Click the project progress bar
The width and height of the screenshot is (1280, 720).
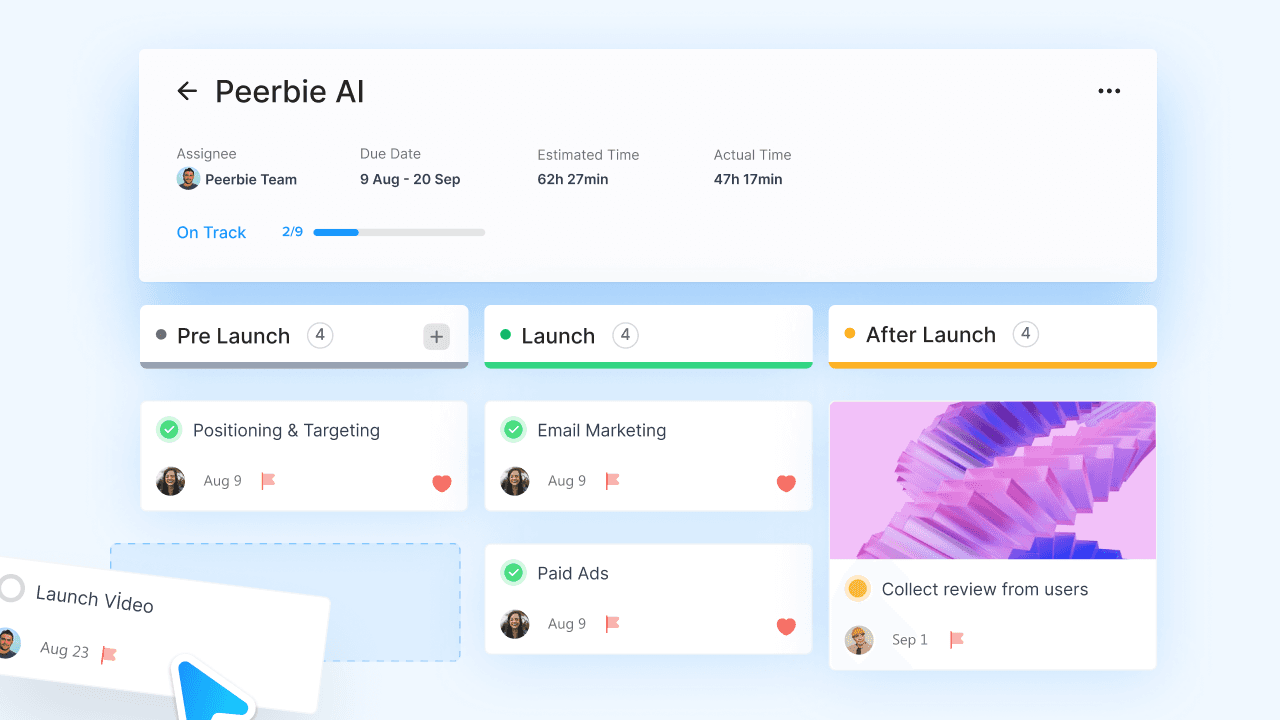click(x=399, y=232)
